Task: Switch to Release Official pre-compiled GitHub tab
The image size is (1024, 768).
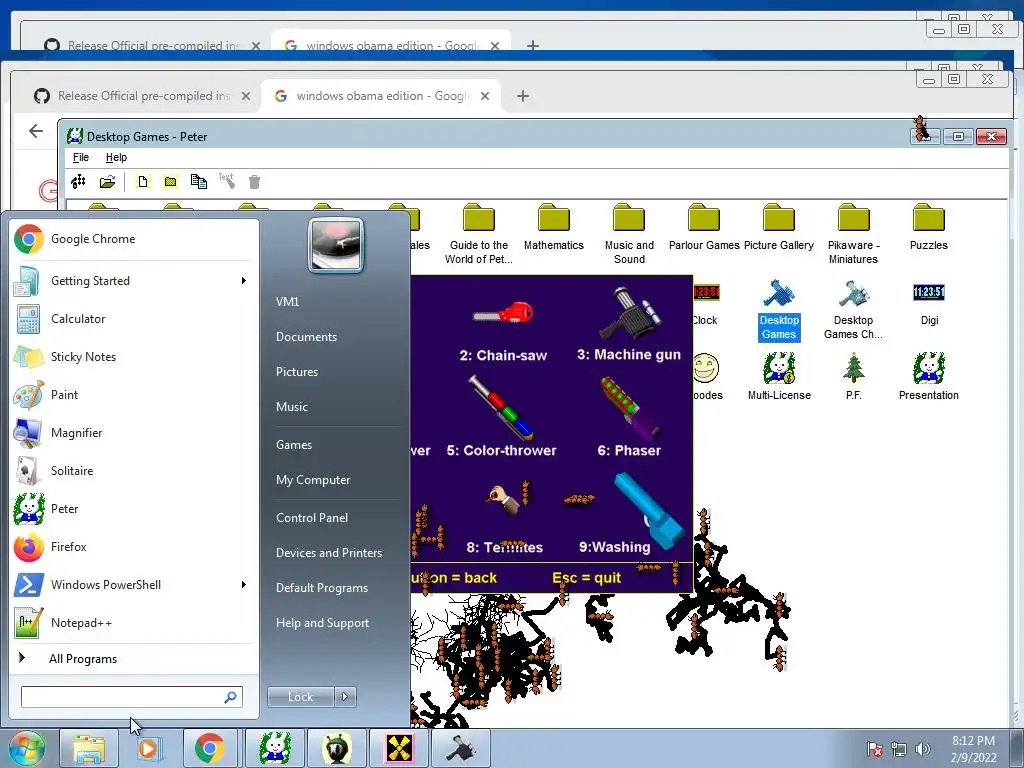Action: [x=142, y=96]
